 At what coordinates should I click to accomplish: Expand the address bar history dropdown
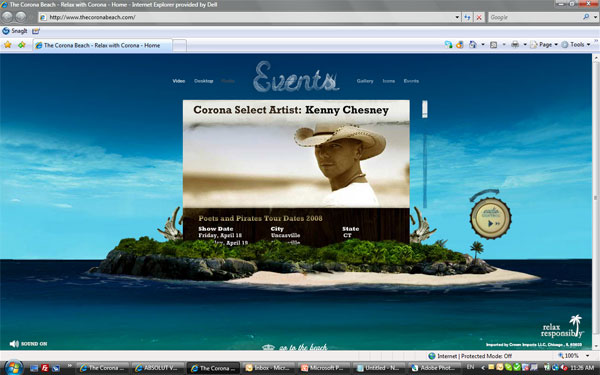pos(457,17)
